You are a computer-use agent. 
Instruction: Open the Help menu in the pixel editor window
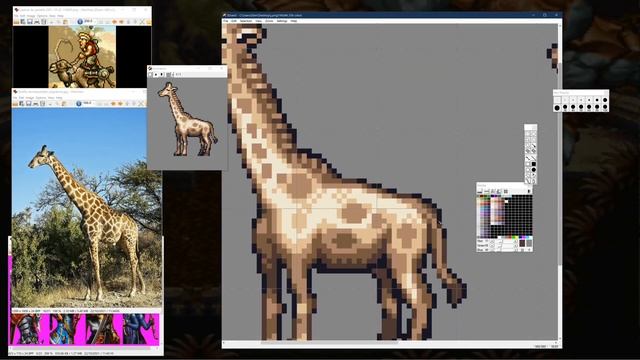coord(293,21)
